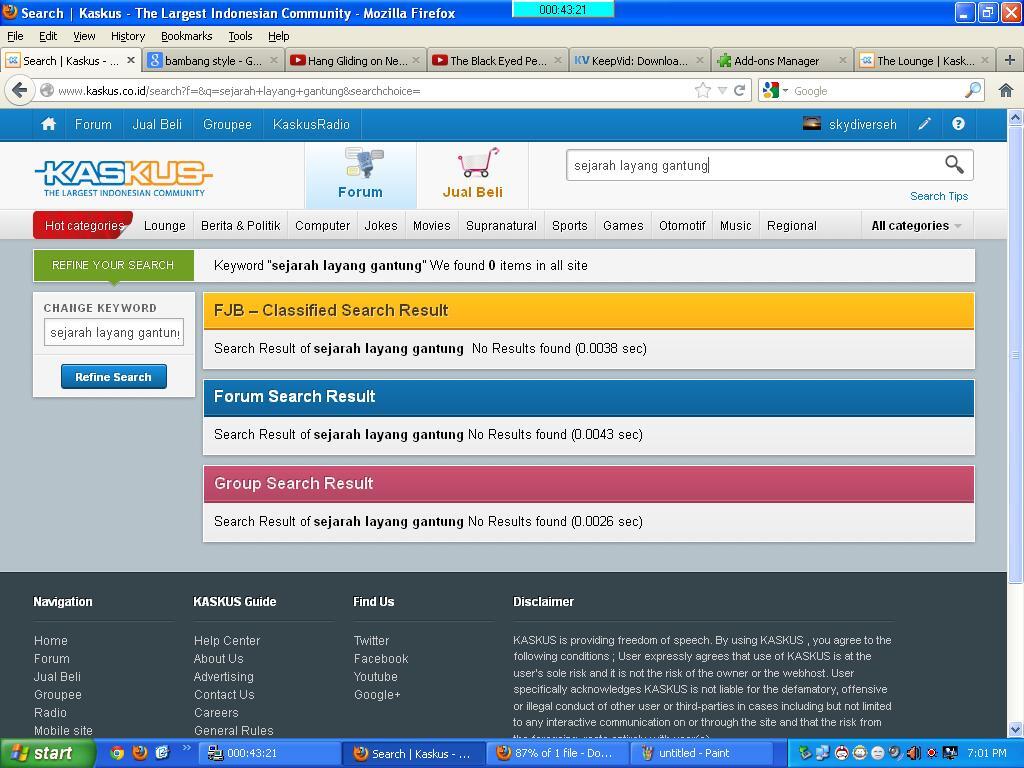Open the Bookmarks menu
Viewport: 1024px width, 768px height.
tap(187, 36)
